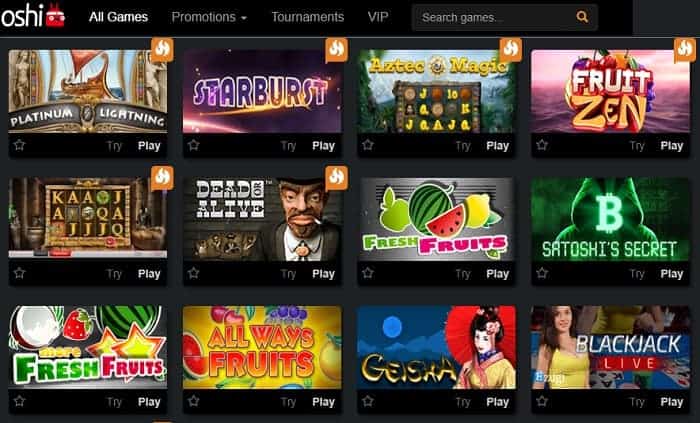
Task: Play the Starburst game
Action: point(323,146)
